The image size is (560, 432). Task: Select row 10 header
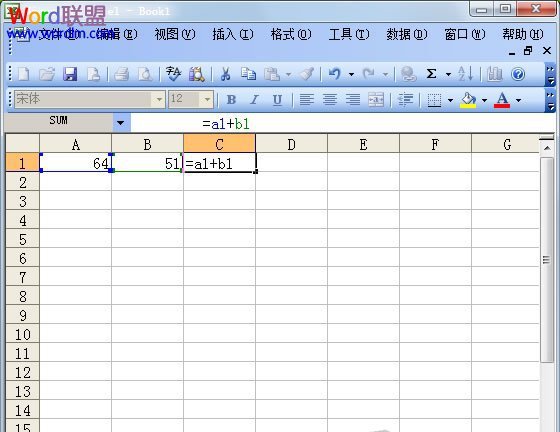(x=22, y=334)
